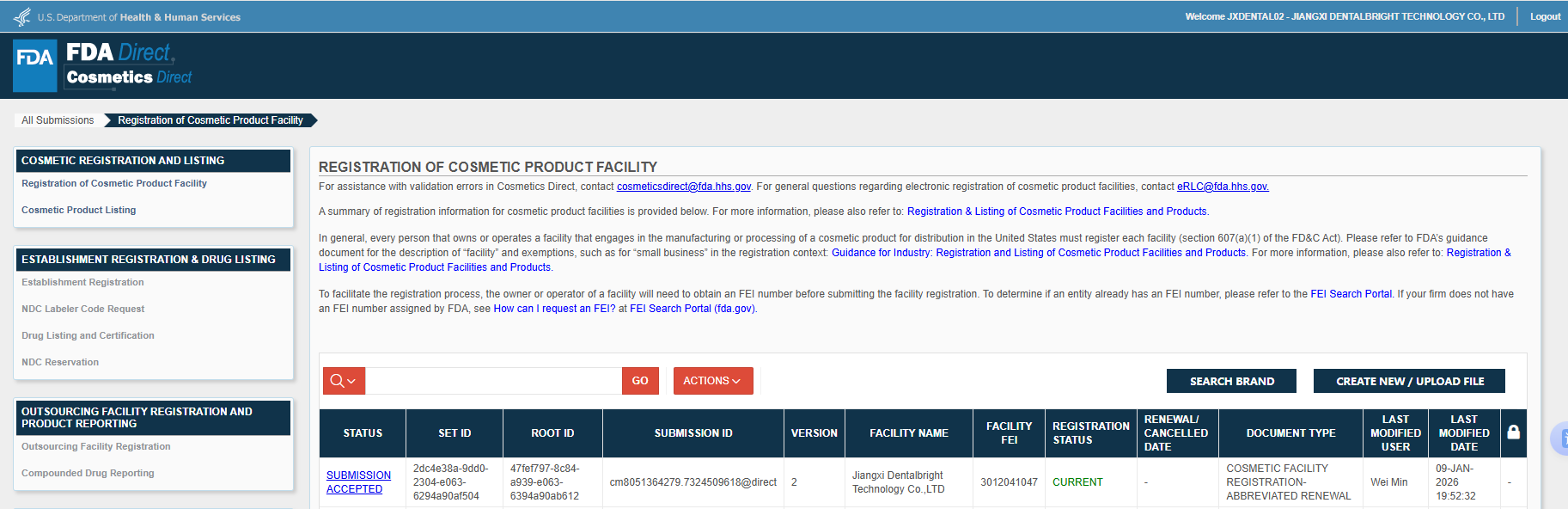Open Compounded Drug Reporting sidebar item
The height and width of the screenshot is (509, 1568).
(88, 473)
